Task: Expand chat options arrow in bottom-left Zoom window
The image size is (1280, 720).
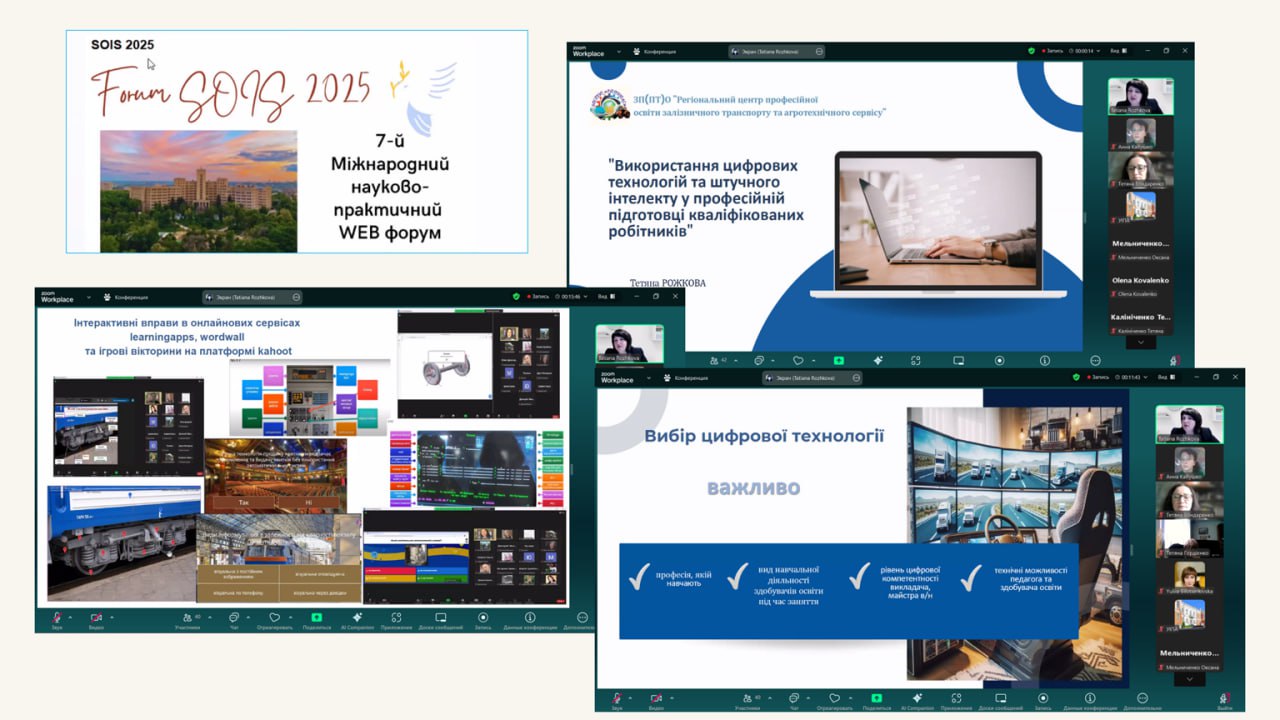Action: 247,615
